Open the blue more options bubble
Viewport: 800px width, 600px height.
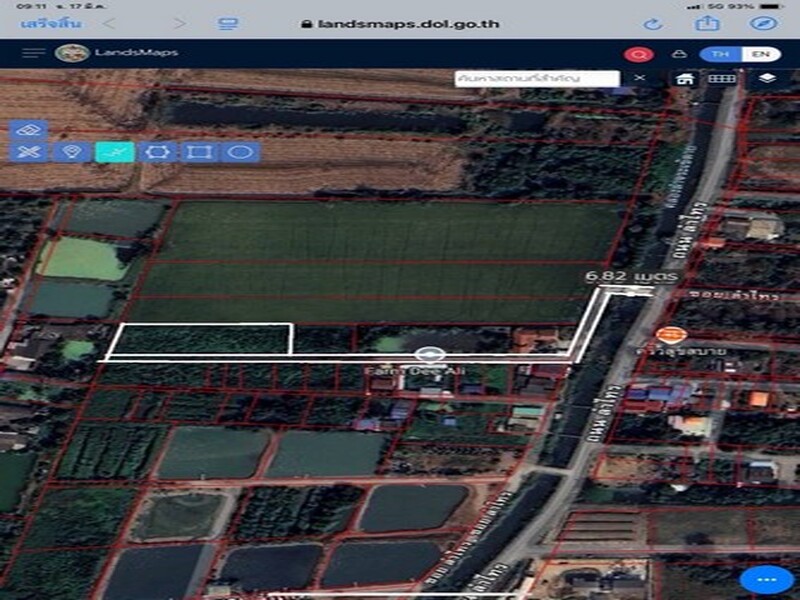point(766,579)
